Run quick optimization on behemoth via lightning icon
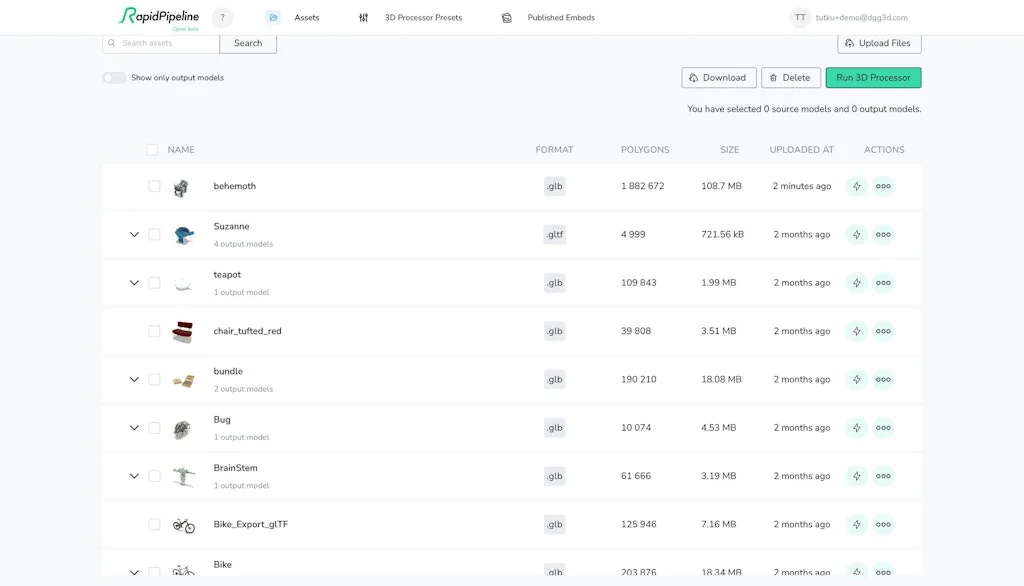This screenshot has height=586, width=1024. (857, 186)
